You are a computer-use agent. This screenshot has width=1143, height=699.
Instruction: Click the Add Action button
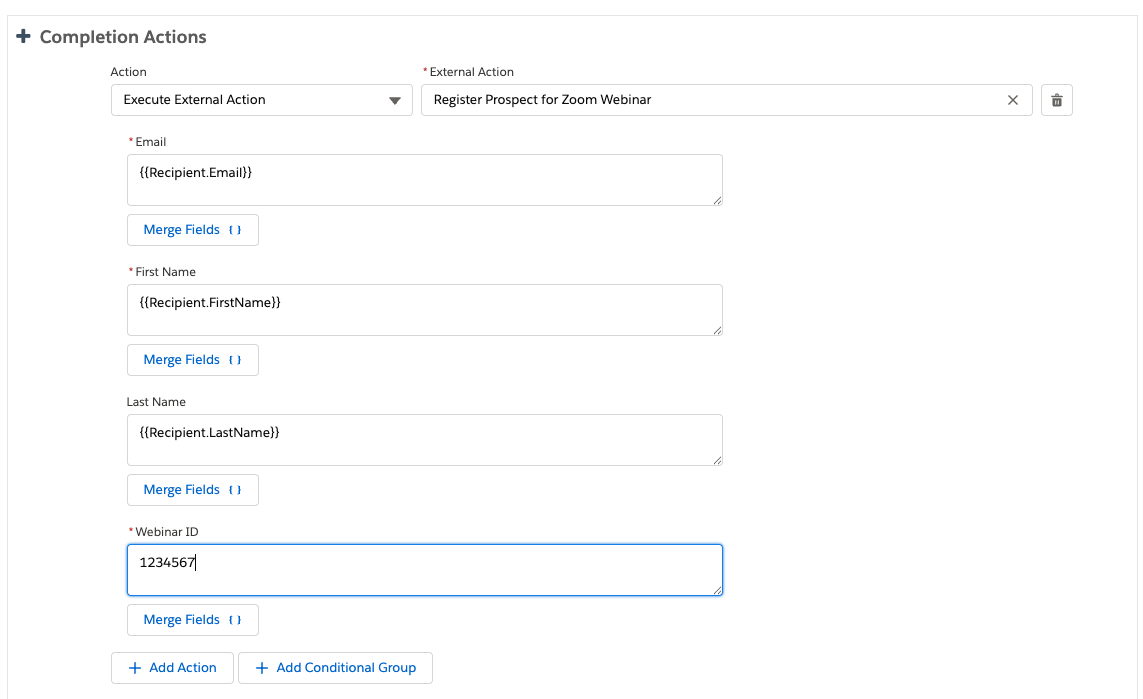coord(172,668)
